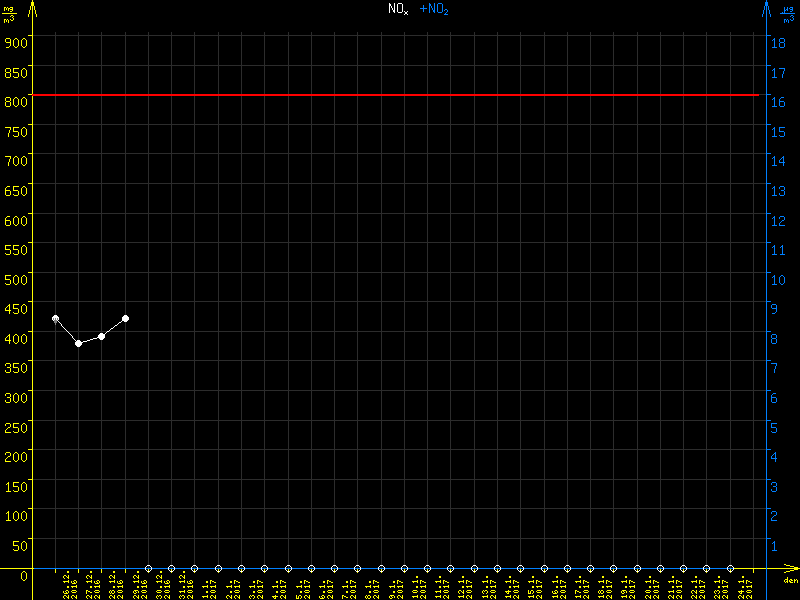Click the yellow unit label at top-left
Image resolution: width=800 pixels, height=600 pixels.
pos(9,13)
